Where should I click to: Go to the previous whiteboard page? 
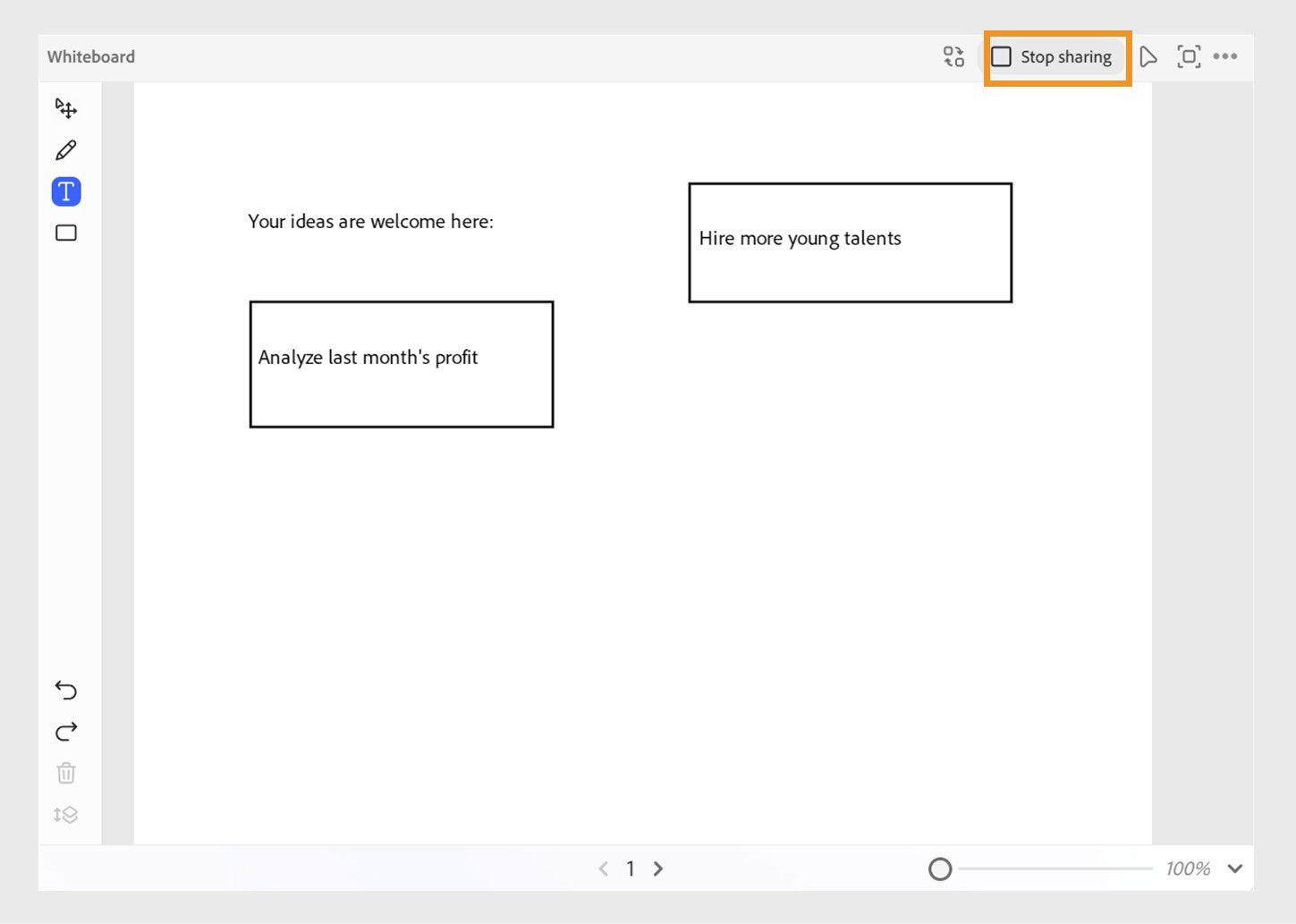pos(604,869)
